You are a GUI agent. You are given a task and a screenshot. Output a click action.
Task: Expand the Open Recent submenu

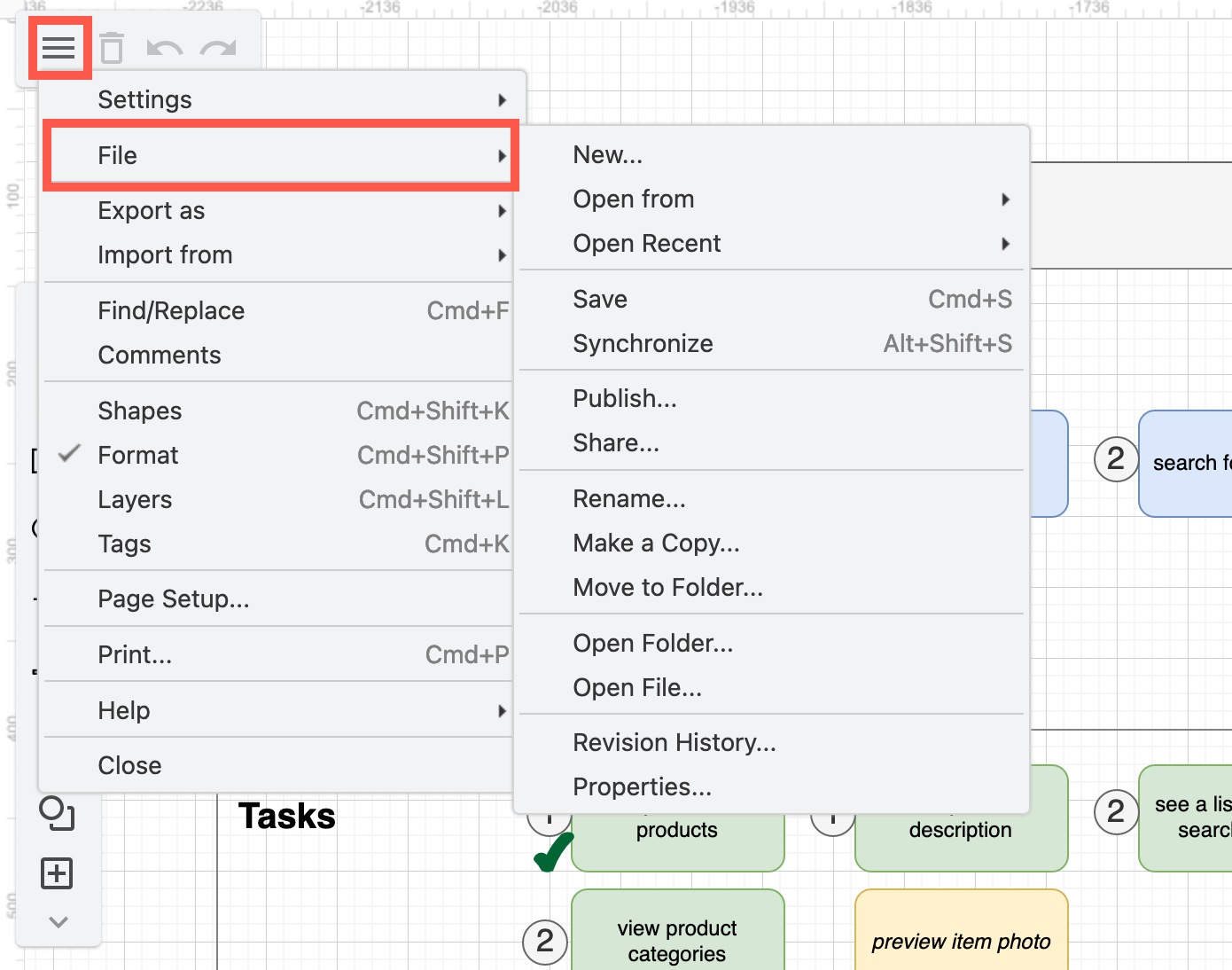[x=1006, y=244]
